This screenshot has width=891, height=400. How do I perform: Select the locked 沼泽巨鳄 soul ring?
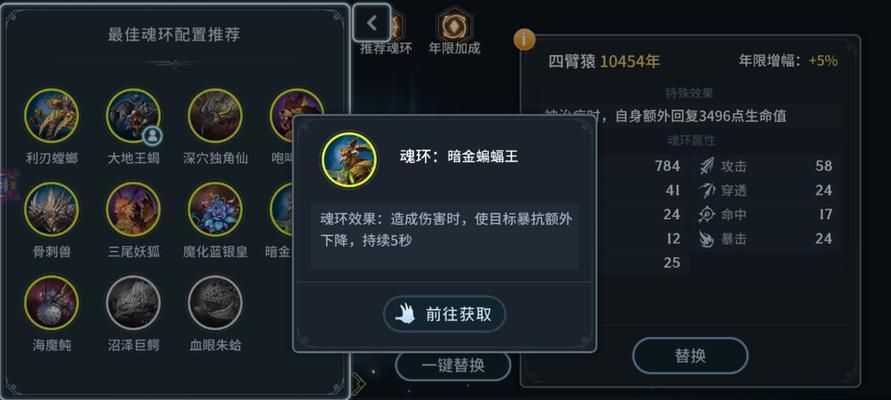pyautogui.click(x=134, y=303)
